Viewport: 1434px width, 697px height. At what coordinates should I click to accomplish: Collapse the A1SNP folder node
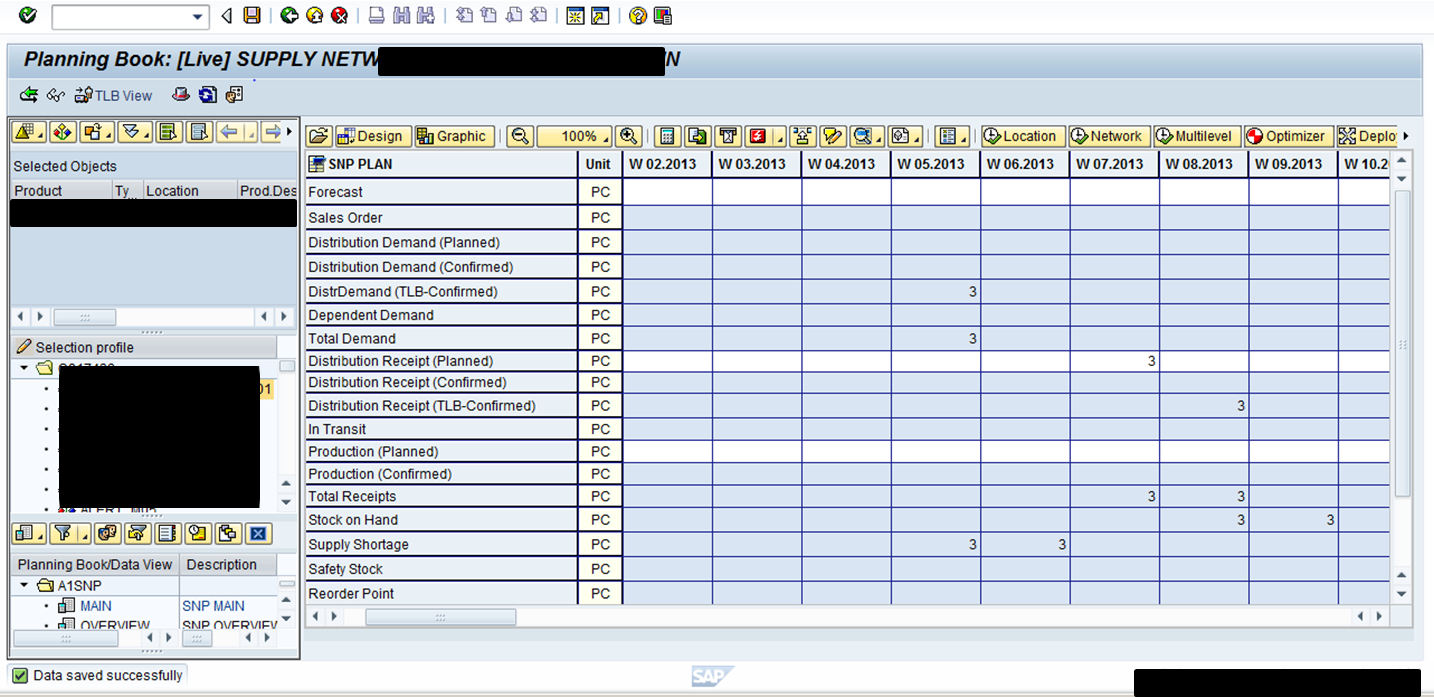[24, 585]
